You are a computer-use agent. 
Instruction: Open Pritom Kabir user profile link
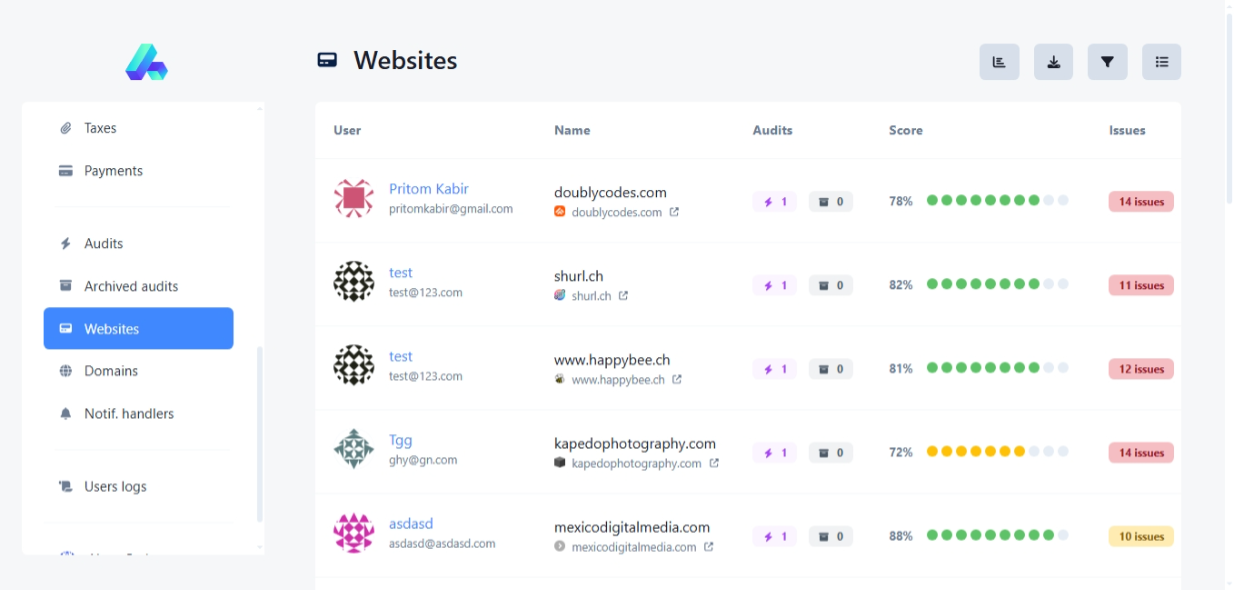pyautogui.click(x=428, y=189)
